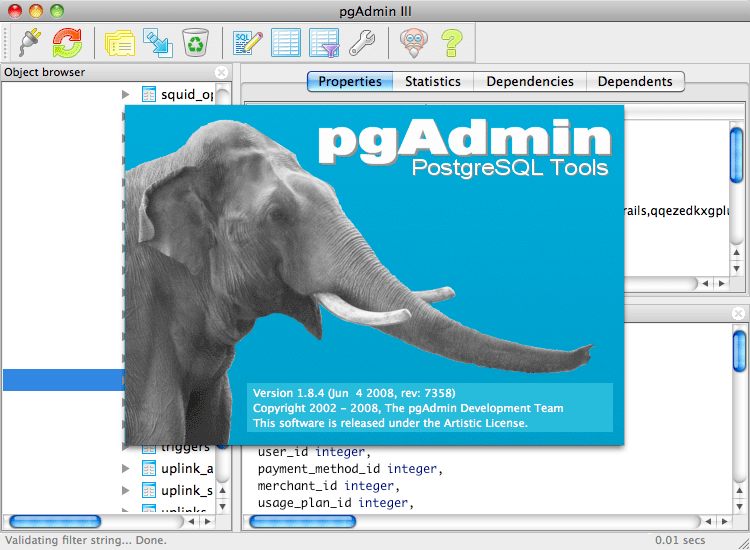The height and width of the screenshot is (550, 750).
Task: Click the SQL pane vertical scrollbar thumb
Action: click(739, 351)
